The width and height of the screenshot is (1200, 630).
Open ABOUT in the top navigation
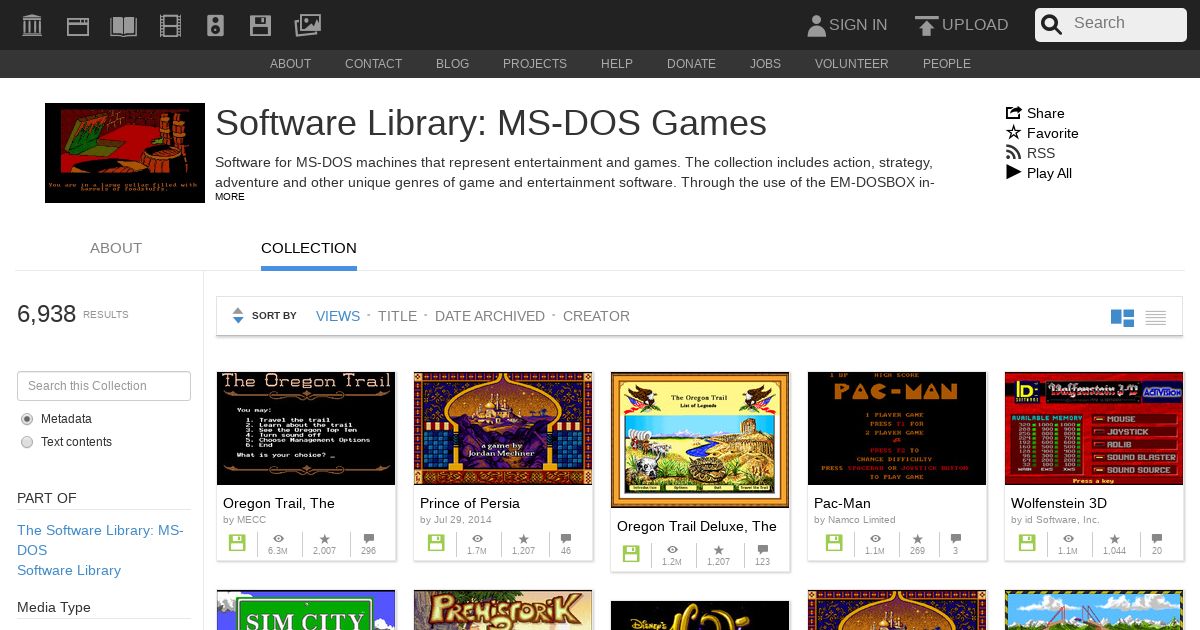click(x=290, y=64)
